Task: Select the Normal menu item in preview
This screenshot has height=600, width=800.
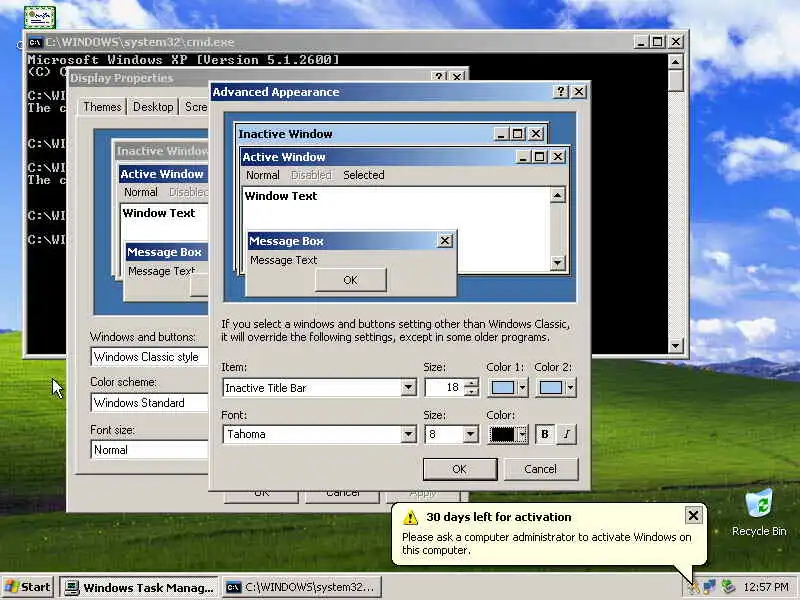Action: pyautogui.click(x=263, y=175)
